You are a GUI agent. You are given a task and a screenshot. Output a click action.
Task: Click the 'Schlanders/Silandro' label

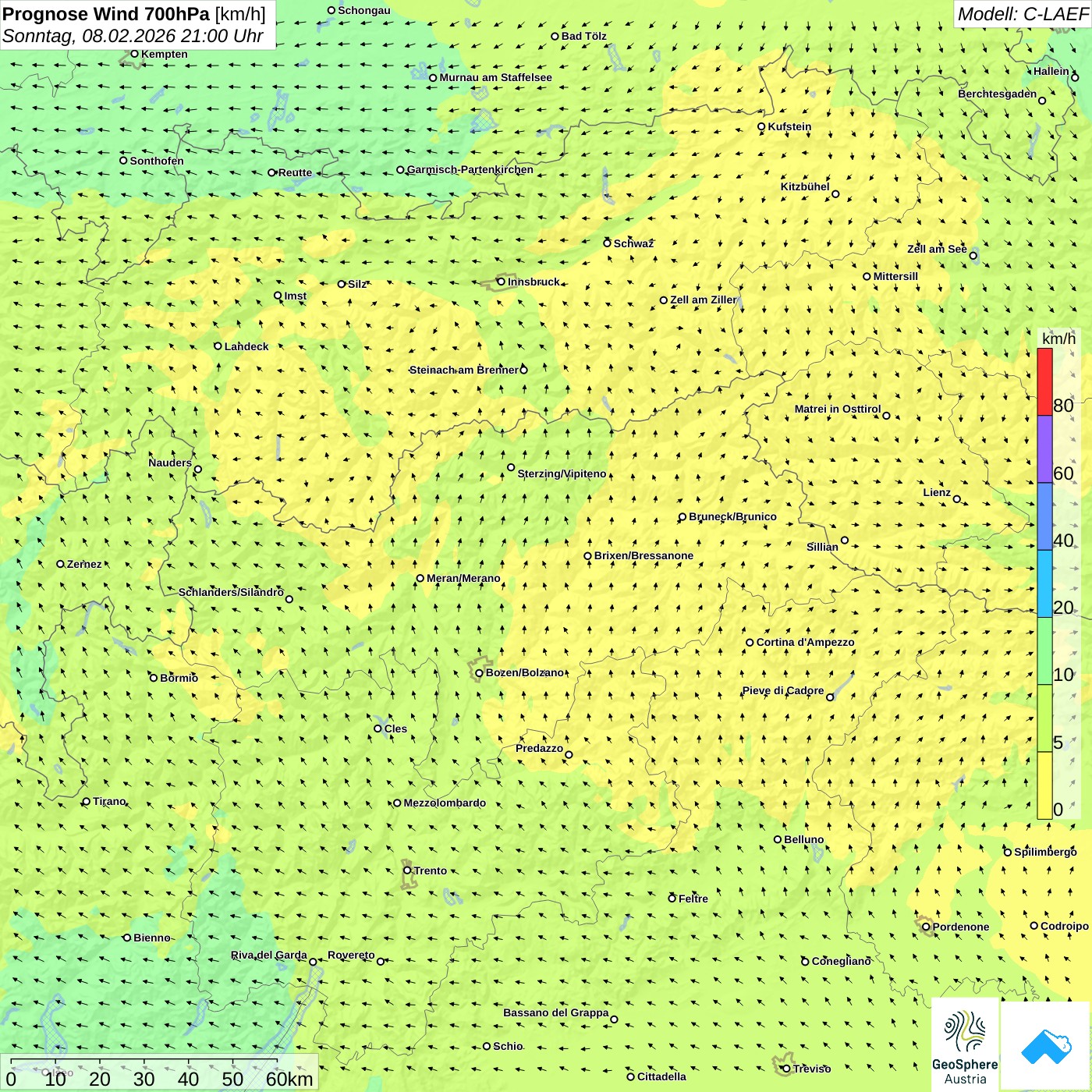click(231, 592)
